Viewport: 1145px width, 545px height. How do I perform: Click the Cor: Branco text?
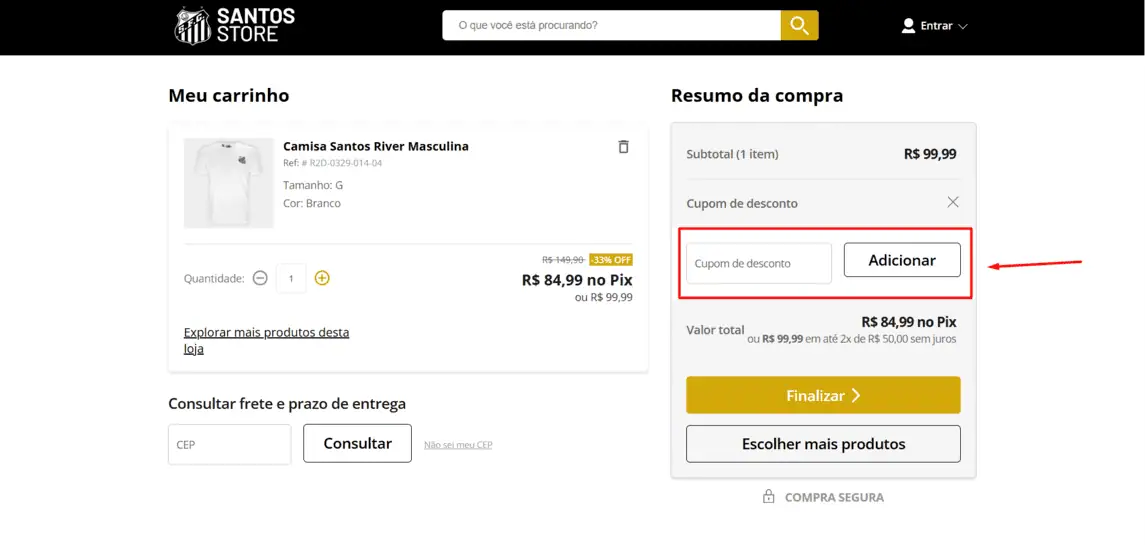pyautogui.click(x=312, y=203)
